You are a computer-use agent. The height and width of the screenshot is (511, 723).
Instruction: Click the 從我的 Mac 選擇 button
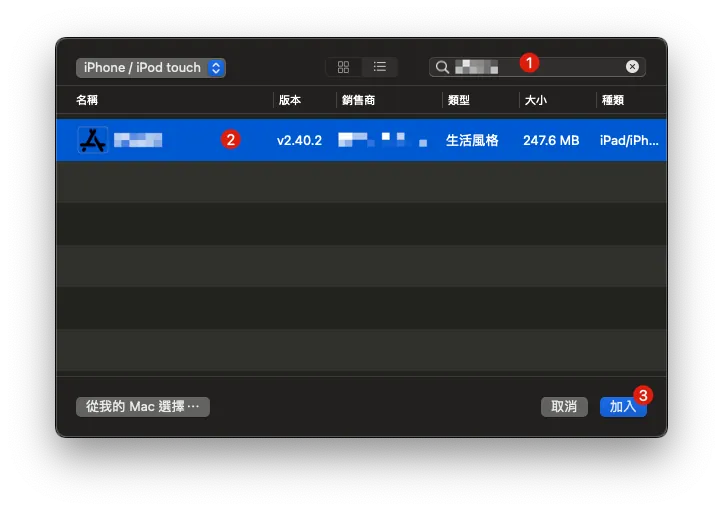143,407
